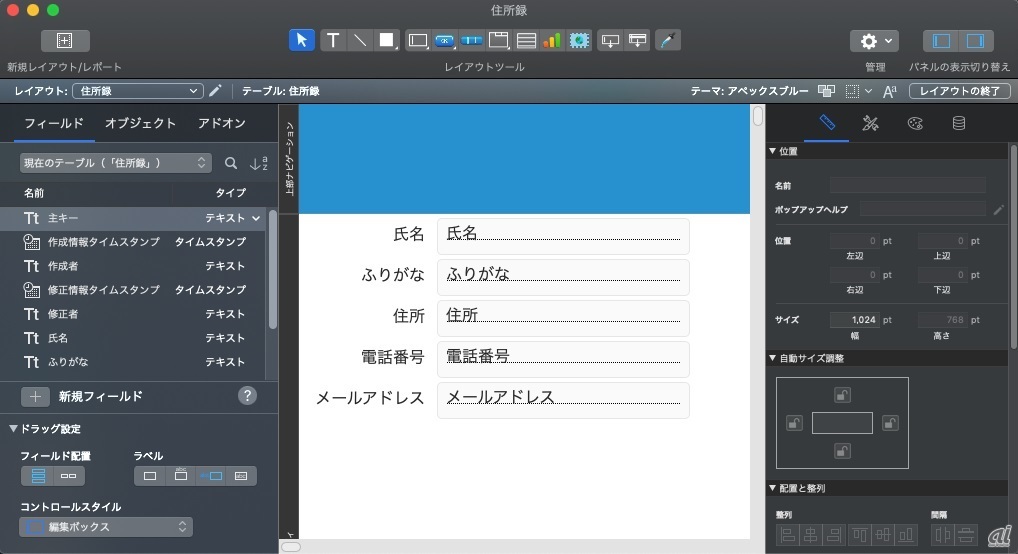Switch to the アドオン tab

point(221,123)
